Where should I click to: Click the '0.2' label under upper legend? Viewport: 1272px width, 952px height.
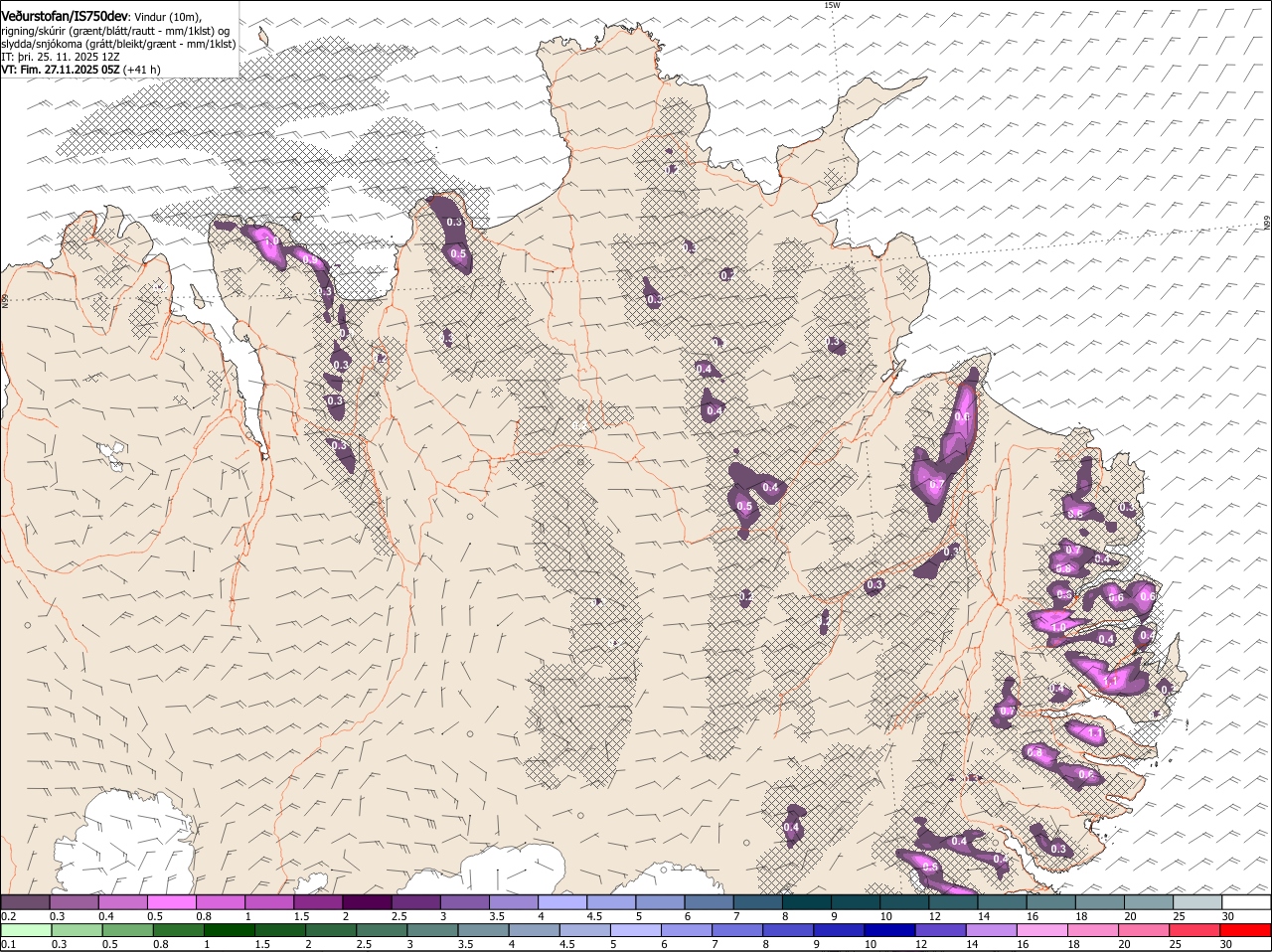pos(8,916)
